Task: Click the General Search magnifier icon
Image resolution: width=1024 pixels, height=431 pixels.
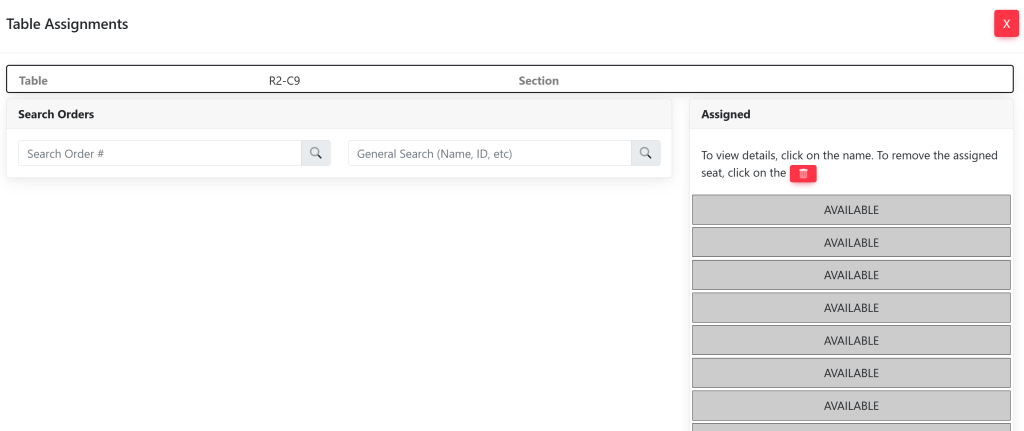Action: tap(645, 153)
